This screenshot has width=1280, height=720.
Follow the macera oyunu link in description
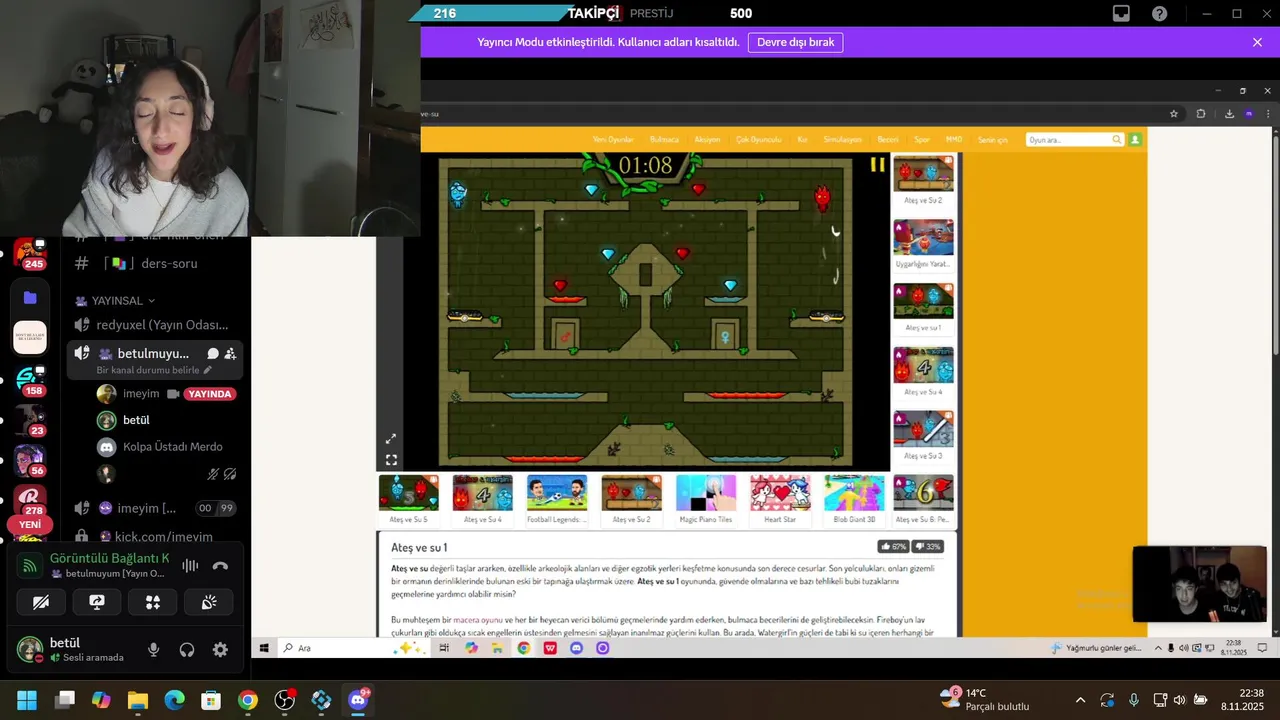pyautogui.click(x=478, y=620)
